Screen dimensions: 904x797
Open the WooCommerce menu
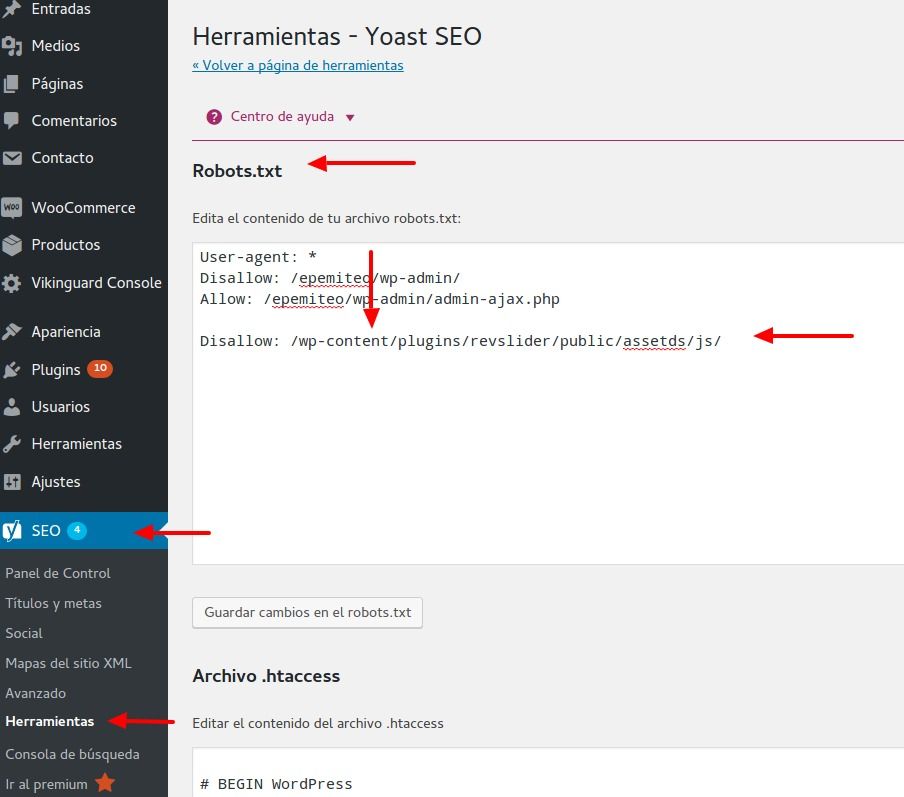pyautogui.click(x=84, y=207)
